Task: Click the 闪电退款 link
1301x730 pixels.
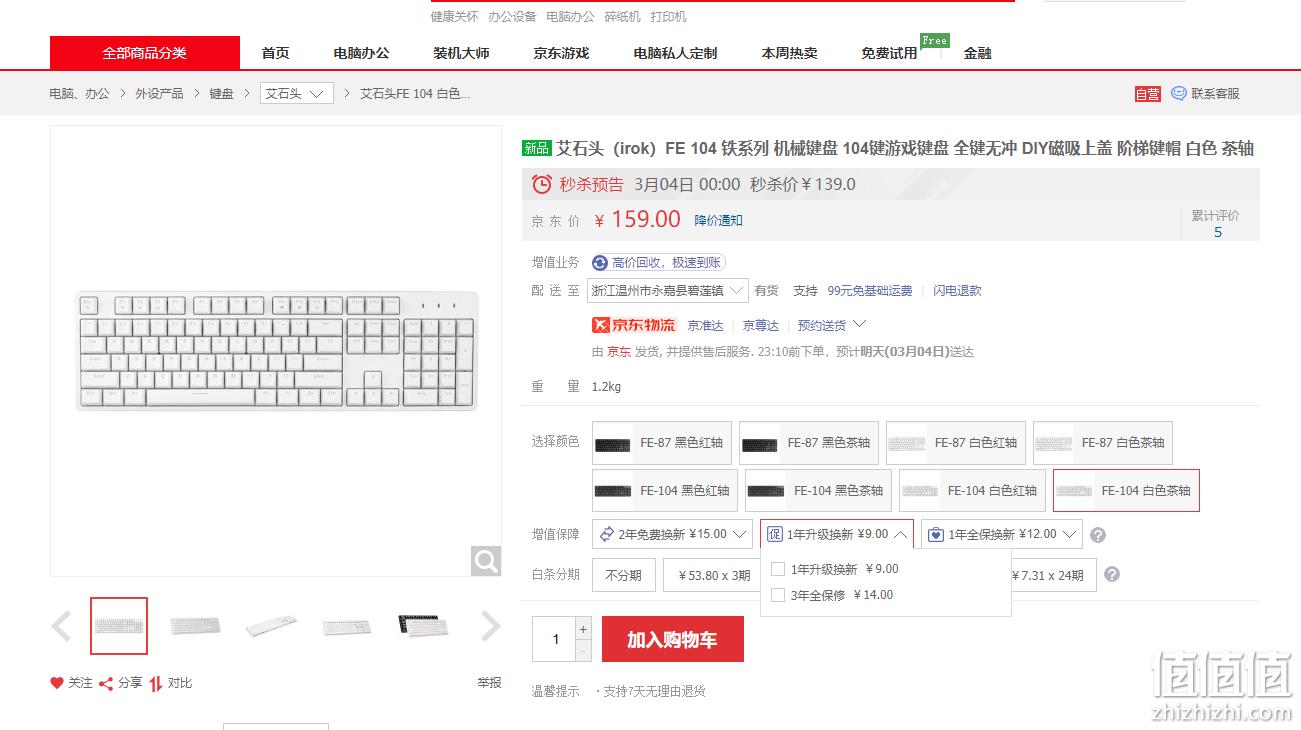Action: pos(957,290)
